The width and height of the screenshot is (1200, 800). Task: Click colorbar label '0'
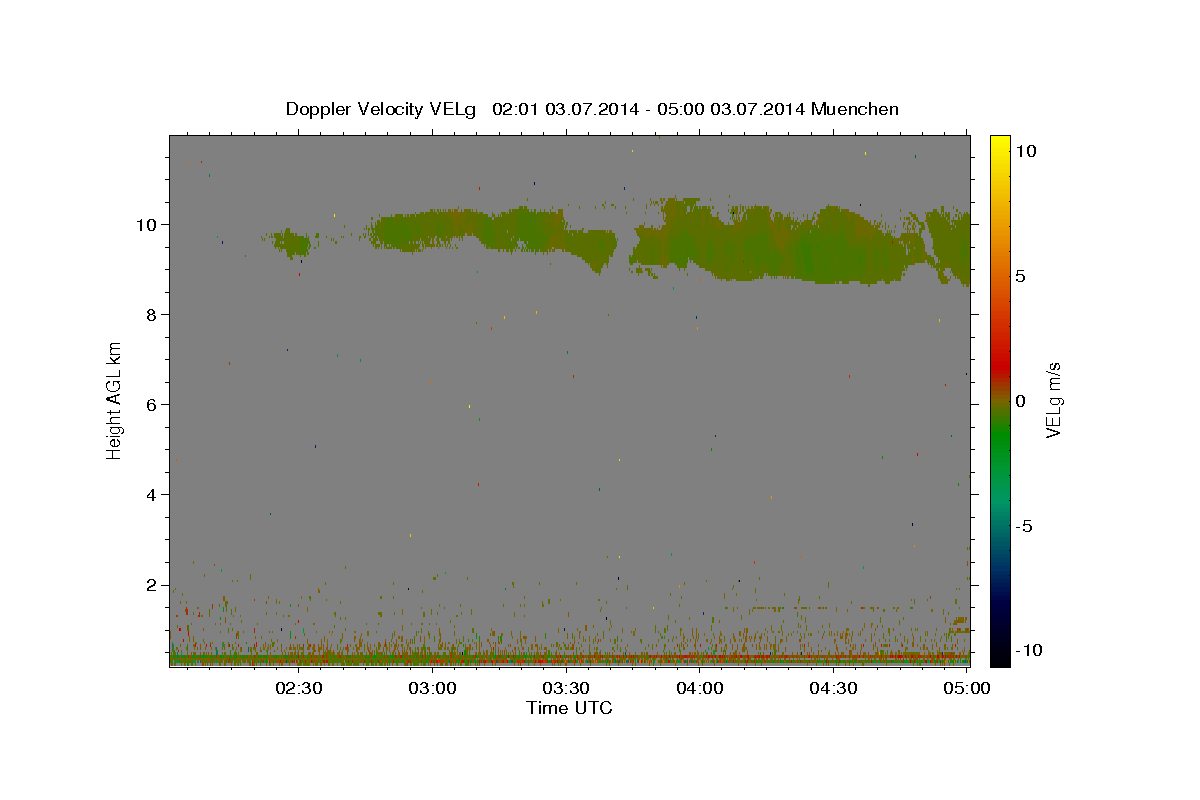pos(1020,401)
